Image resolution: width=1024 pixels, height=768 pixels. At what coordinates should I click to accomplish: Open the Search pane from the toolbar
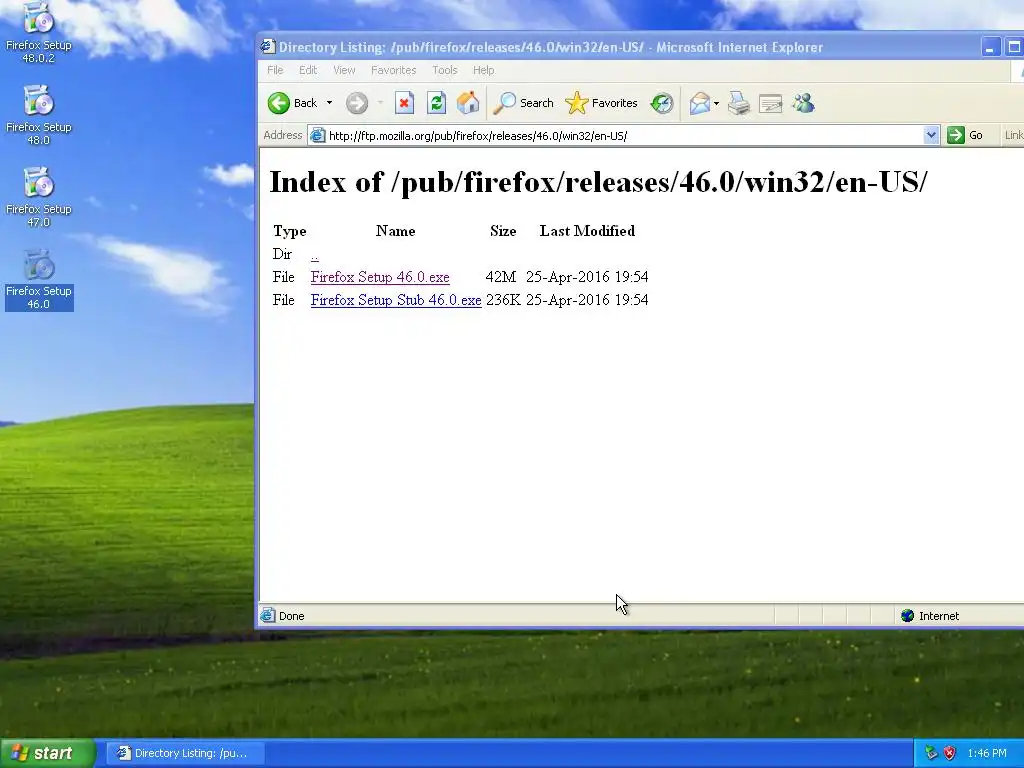tap(523, 103)
